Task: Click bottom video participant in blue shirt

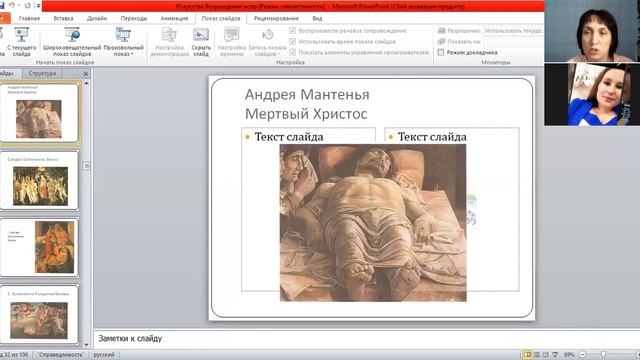Action: [592, 94]
